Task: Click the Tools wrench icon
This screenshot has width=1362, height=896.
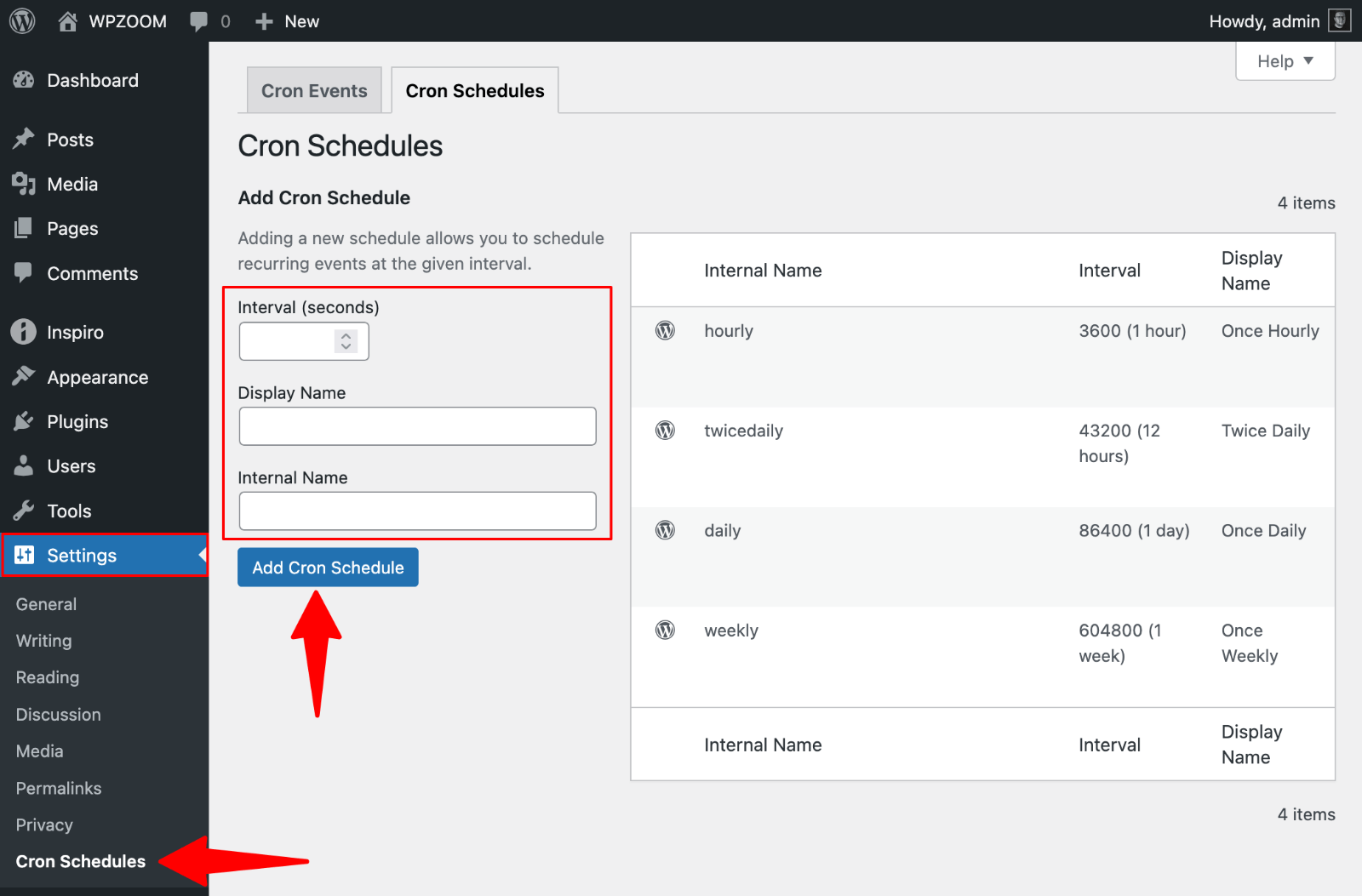Action: (x=24, y=511)
